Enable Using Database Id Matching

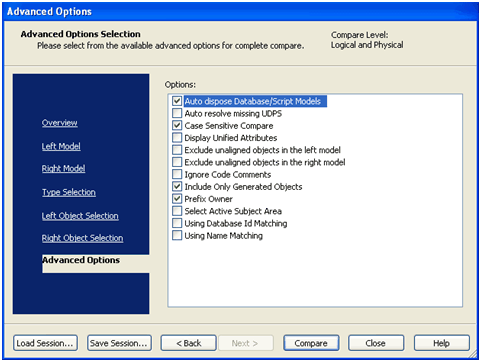177,223
